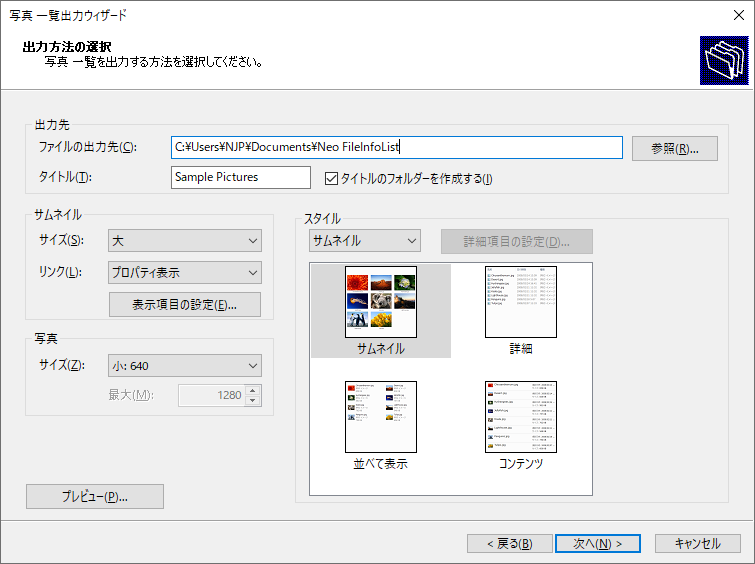Proceed with the 次へ button

[x=598, y=544]
